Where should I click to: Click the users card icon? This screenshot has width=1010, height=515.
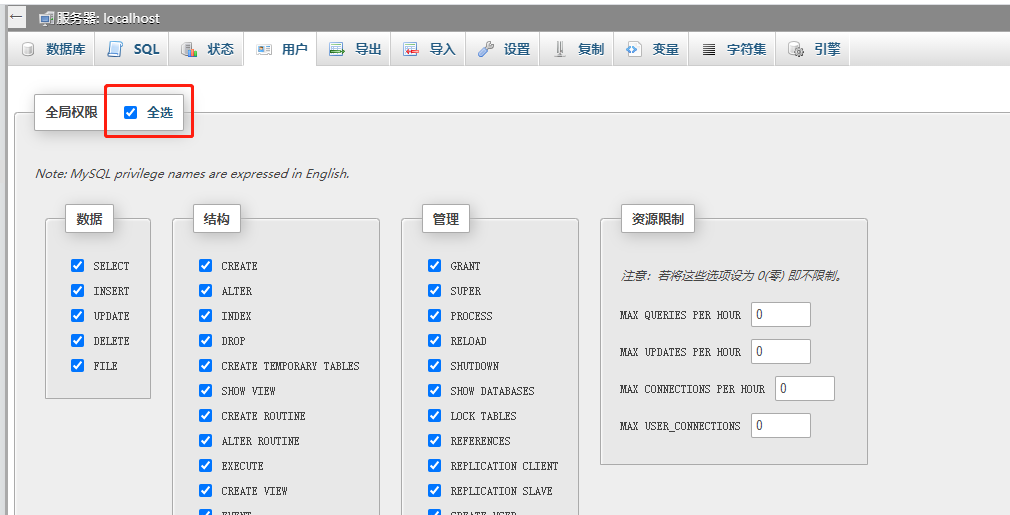tap(263, 50)
